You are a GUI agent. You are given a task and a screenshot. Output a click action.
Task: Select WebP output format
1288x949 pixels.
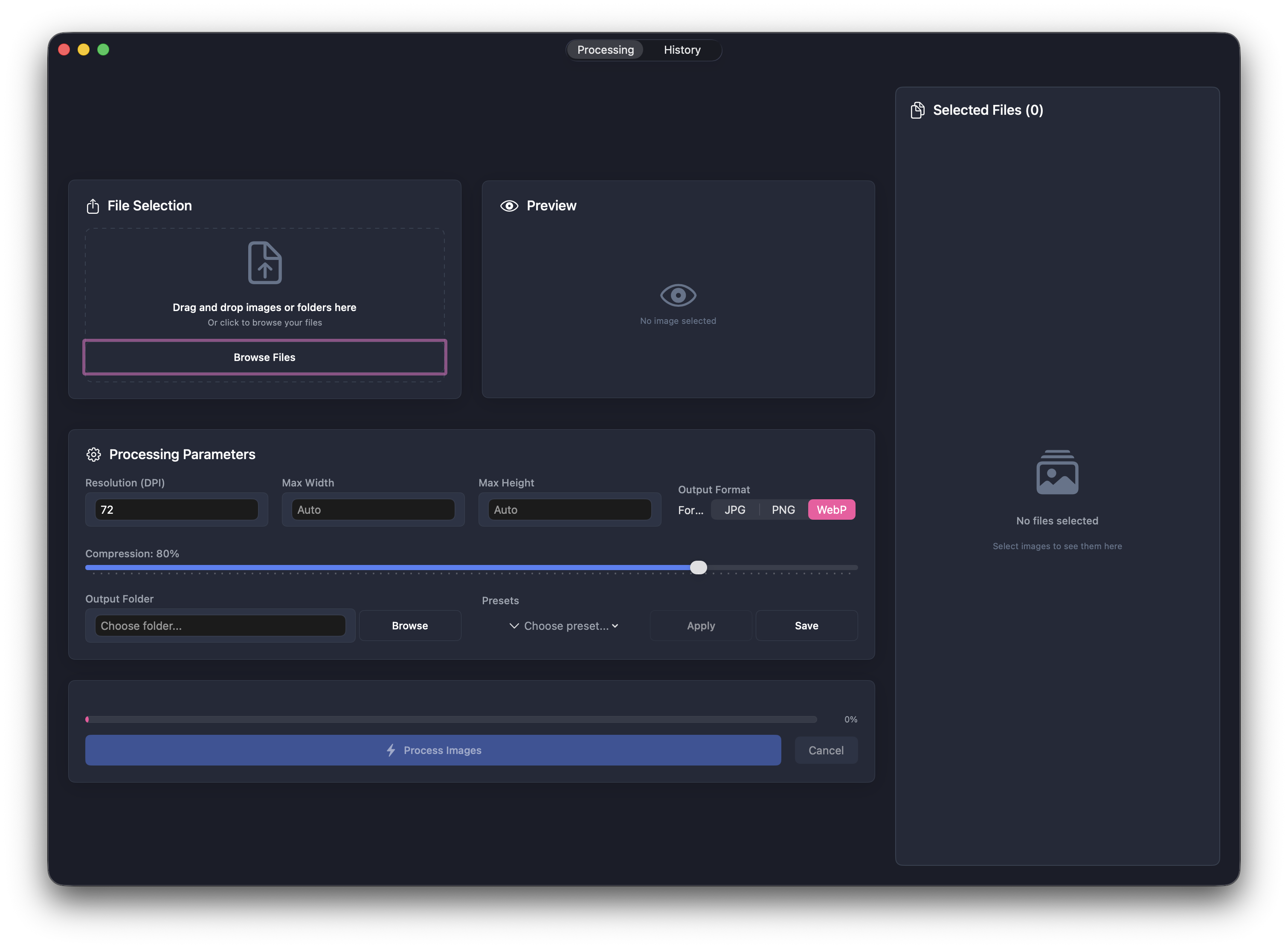click(831, 510)
